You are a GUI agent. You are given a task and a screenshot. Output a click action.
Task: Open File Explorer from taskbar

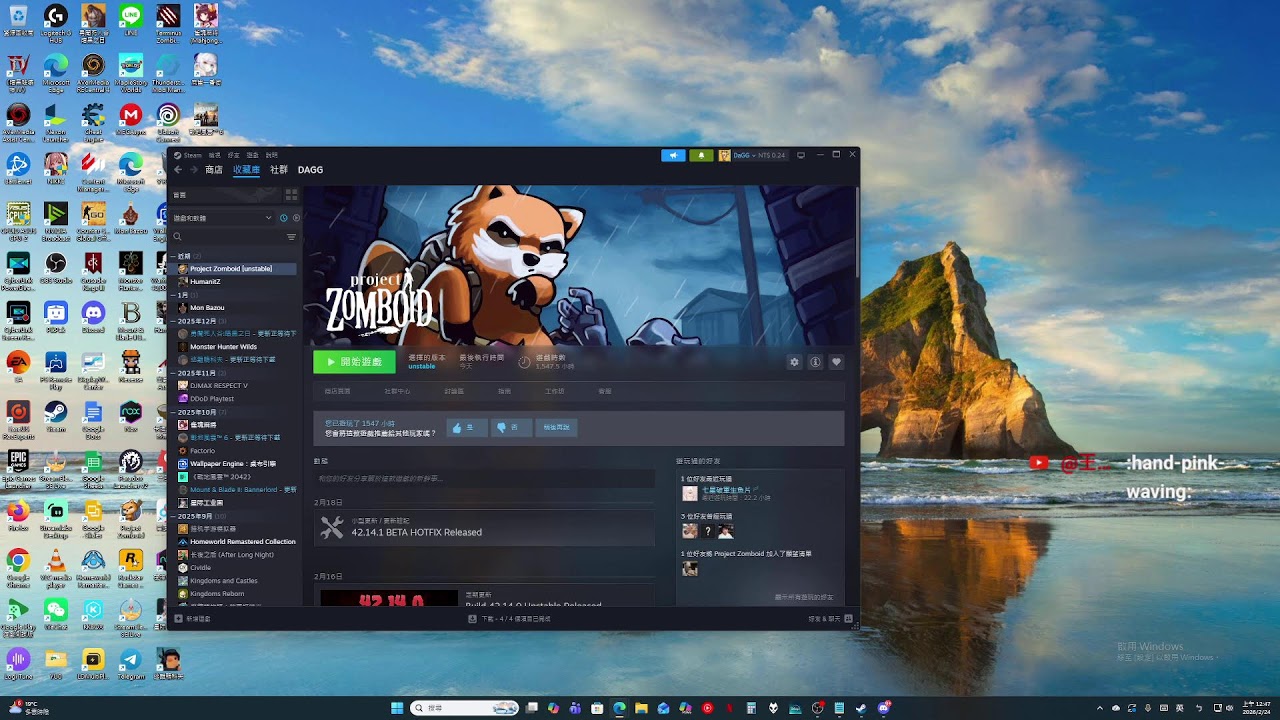641,708
